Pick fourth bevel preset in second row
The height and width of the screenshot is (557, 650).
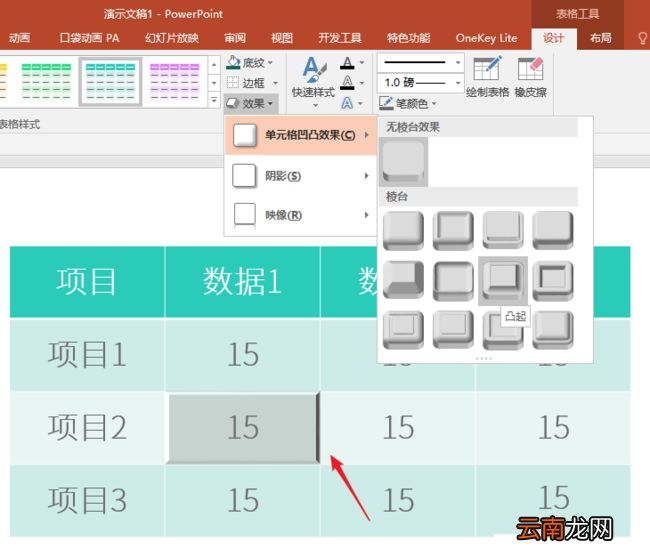point(553,281)
